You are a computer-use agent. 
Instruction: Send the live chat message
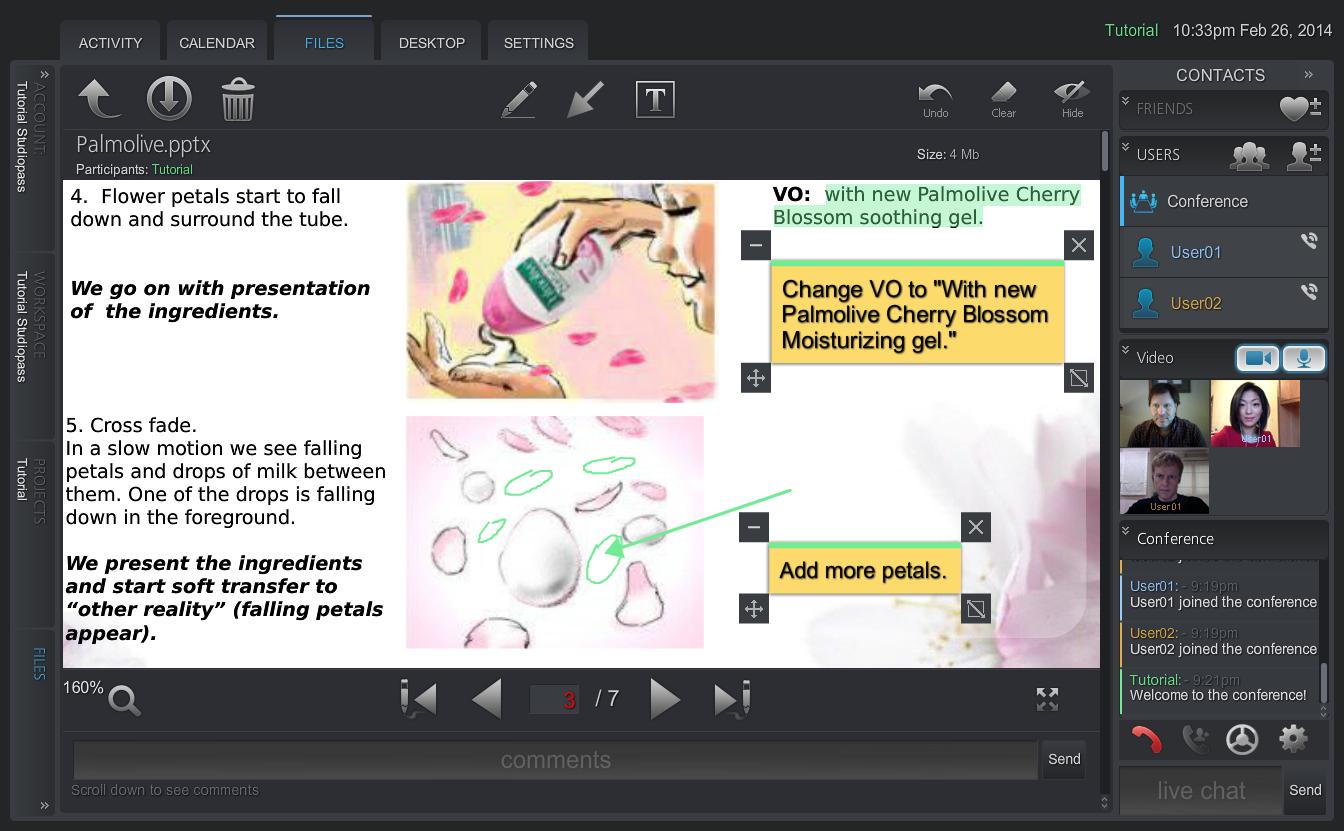1305,790
